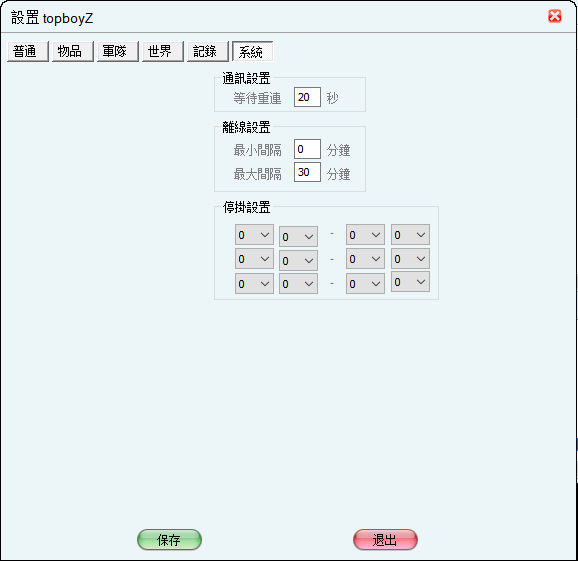The width and height of the screenshot is (578, 561).
Task: Go to the 世界 tab
Action: 163,51
